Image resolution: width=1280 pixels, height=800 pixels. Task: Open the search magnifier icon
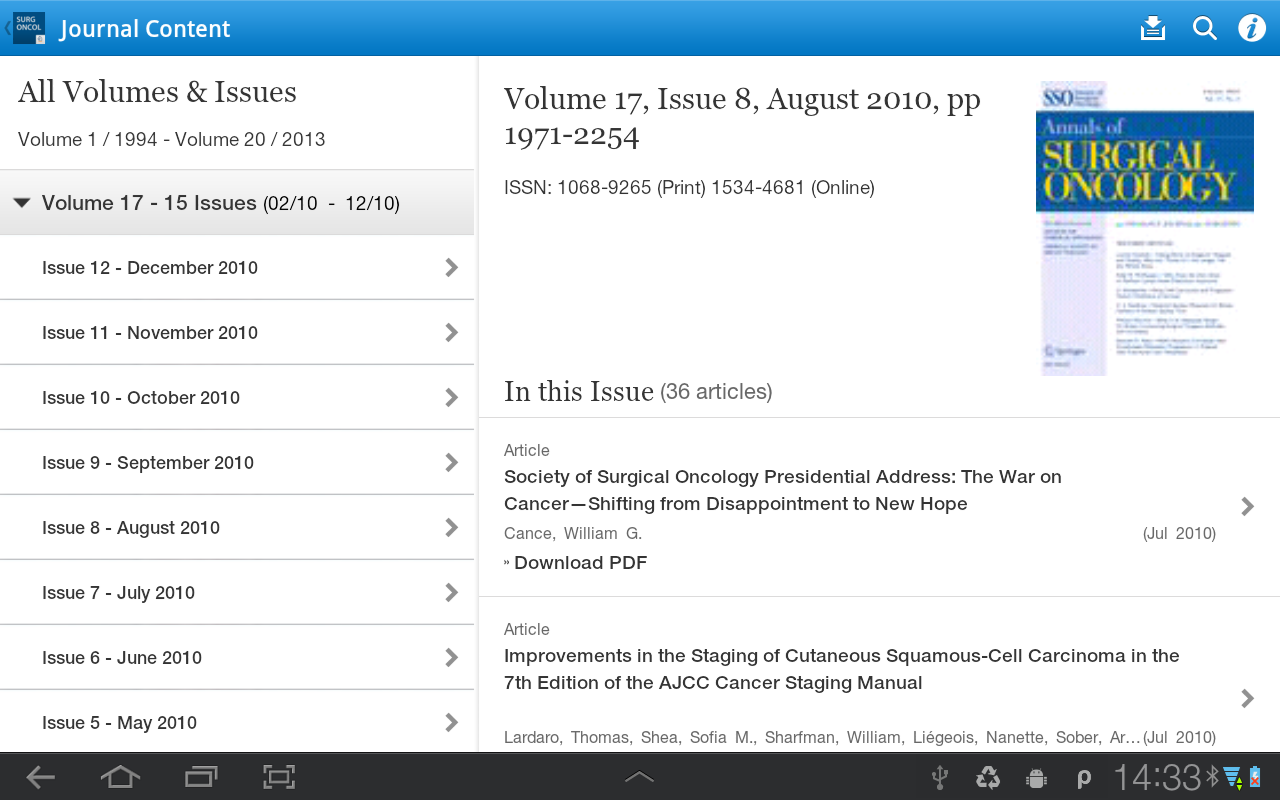tap(1205, 28)
